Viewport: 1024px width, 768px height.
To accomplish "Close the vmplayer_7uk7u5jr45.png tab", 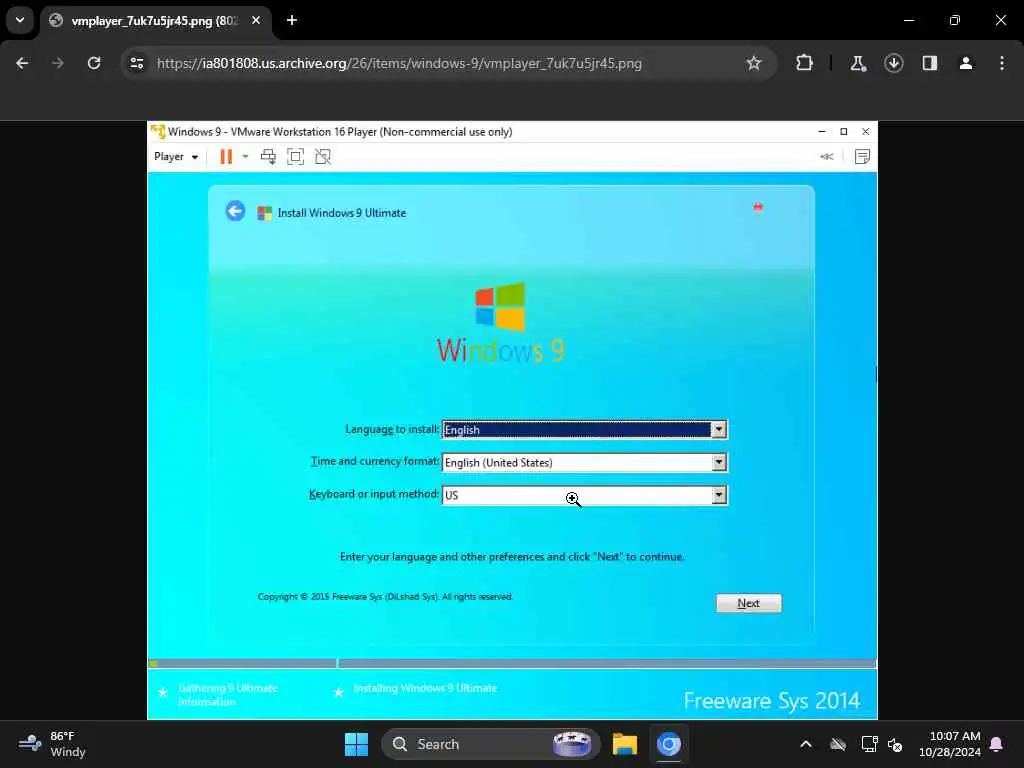I will [256, 20].
